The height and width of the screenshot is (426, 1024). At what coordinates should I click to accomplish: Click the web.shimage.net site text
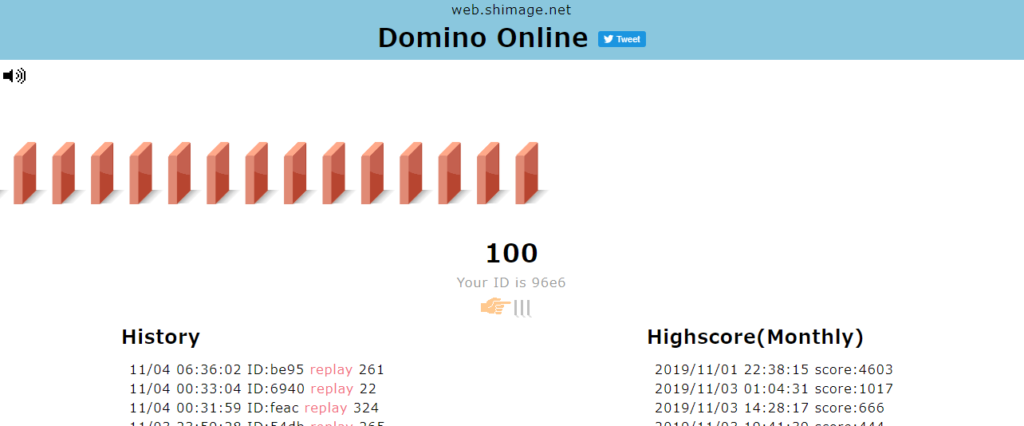pyautogui.click(x=512, y=10)
